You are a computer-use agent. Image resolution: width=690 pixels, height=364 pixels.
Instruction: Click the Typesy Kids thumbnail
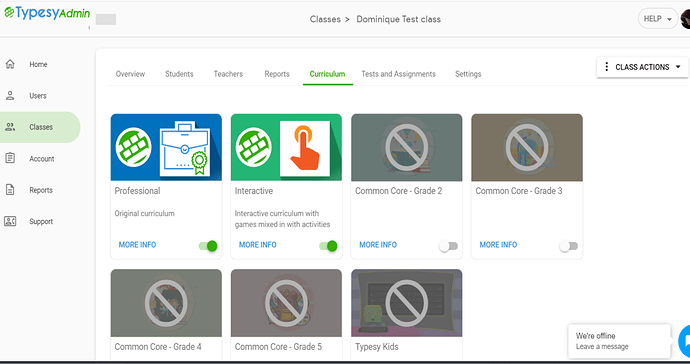coord(407,303)
